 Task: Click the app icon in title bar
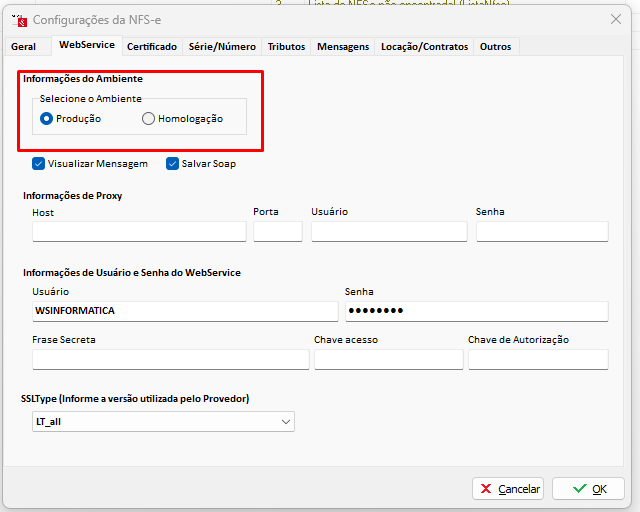[x=18, y=19]
